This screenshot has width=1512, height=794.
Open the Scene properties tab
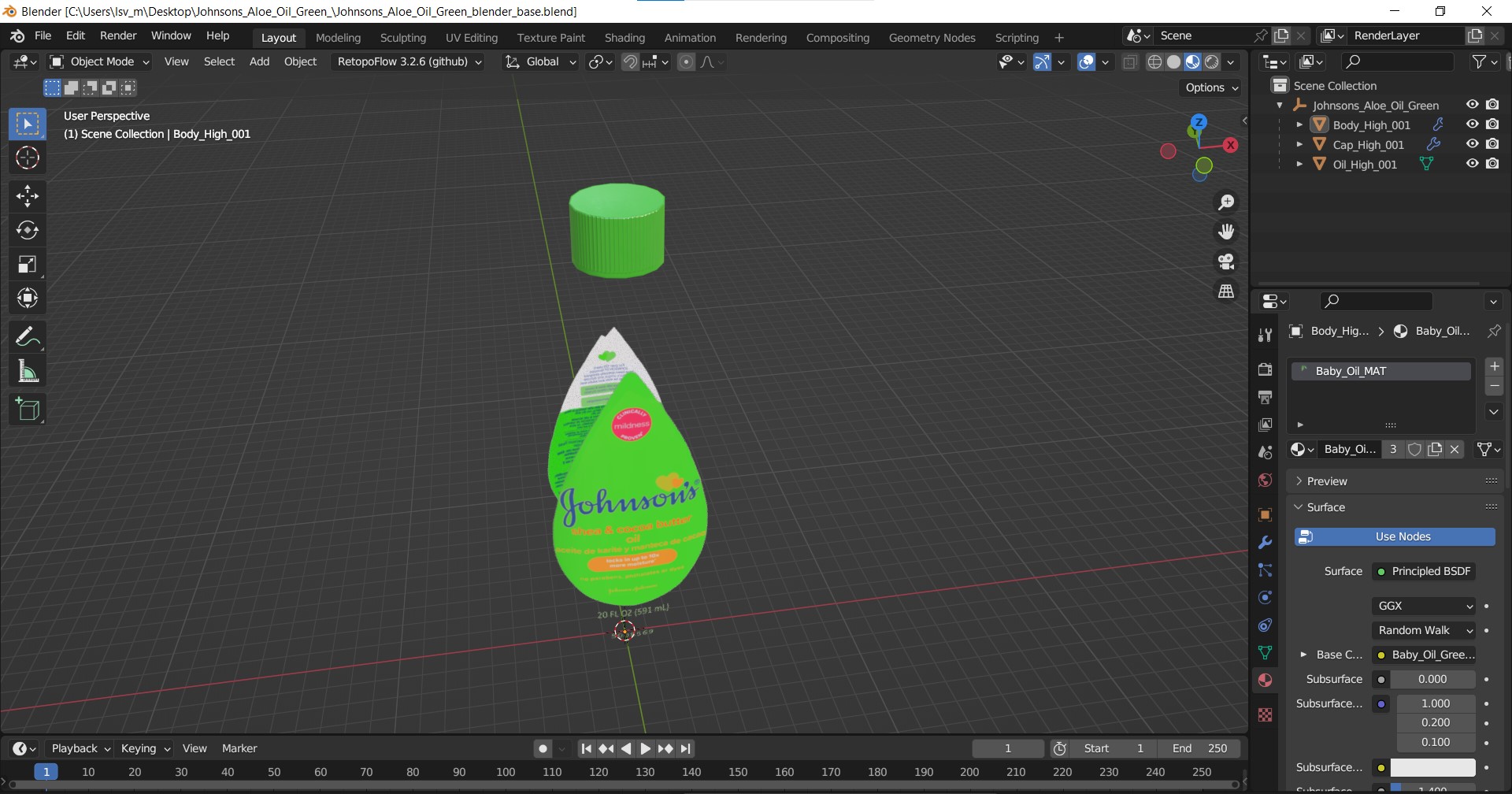click(x=1265, y=452)
